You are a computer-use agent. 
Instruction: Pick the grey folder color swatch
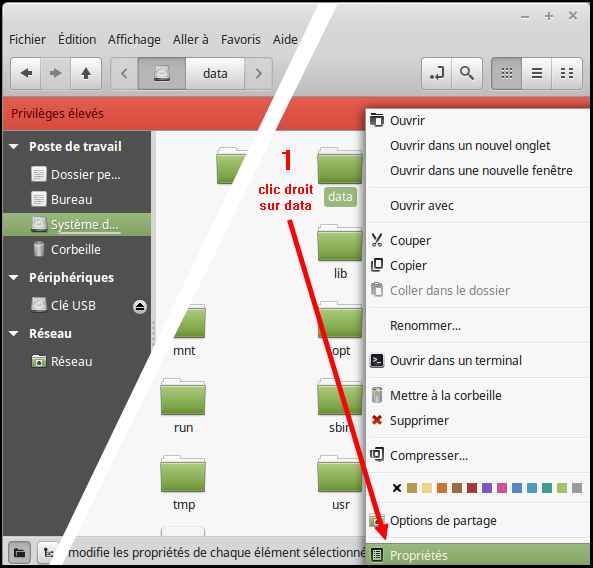[x=577, y=488]
